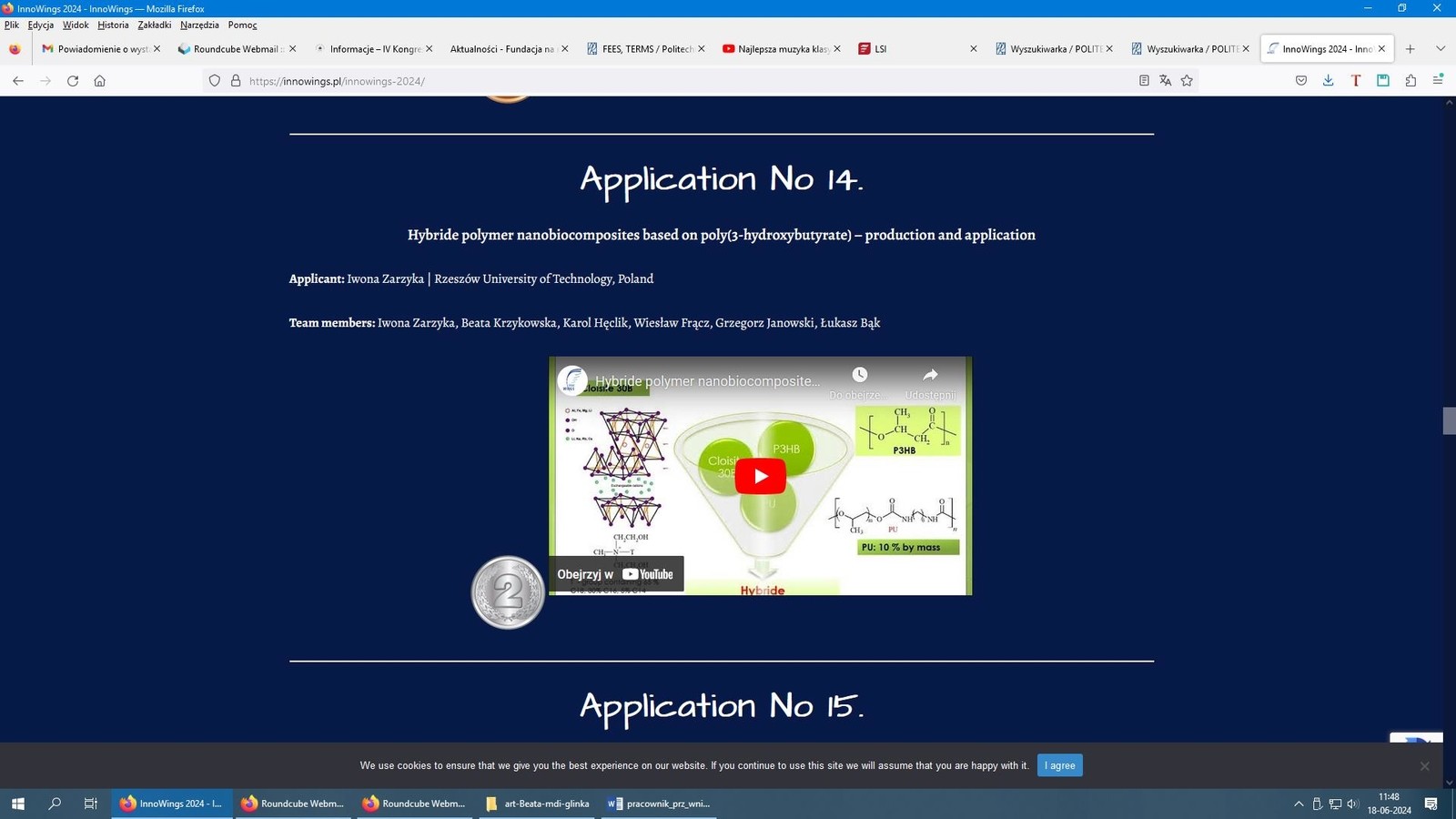1456x819 pixels.
Task: Open the Firefox application hamburger menu
Action: pos(1438,81)
